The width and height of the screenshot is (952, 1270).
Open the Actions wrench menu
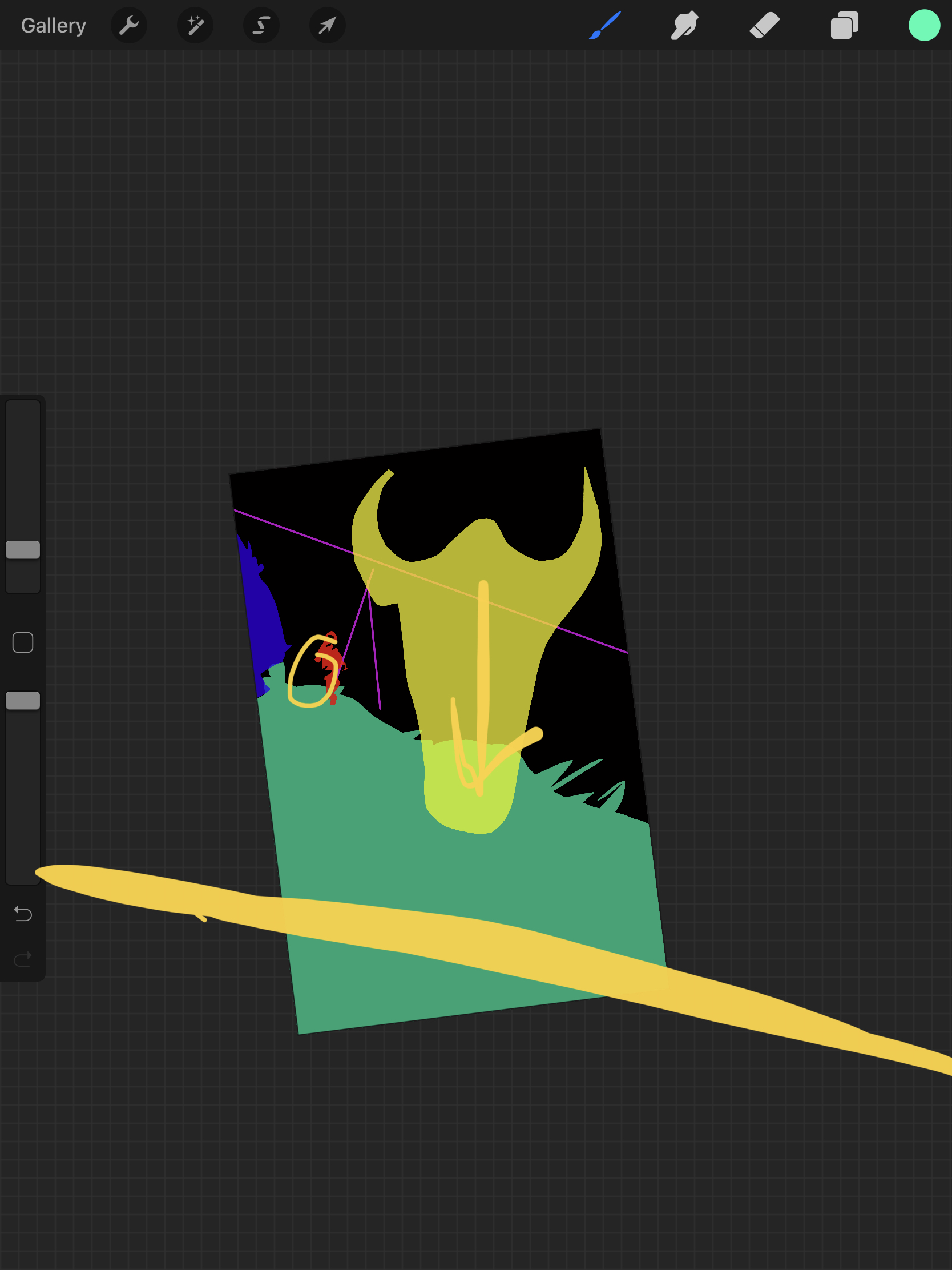pyautogui.click(x=128, y=25)
